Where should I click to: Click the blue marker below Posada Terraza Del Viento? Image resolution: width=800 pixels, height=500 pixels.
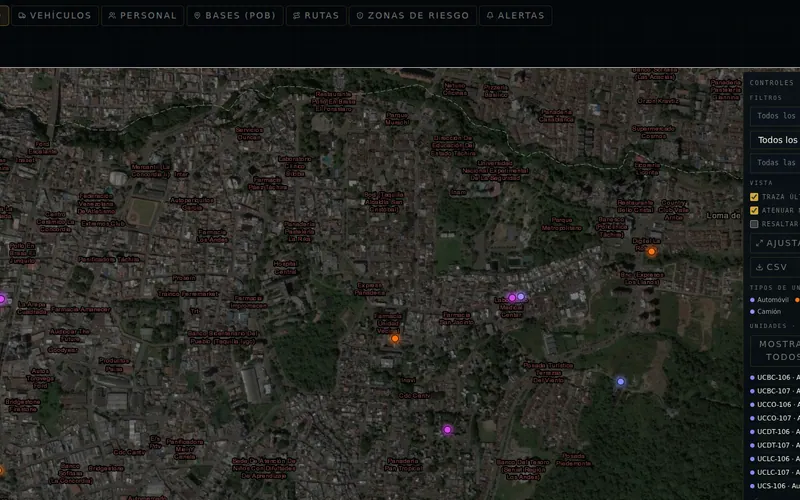coord(620,382)
